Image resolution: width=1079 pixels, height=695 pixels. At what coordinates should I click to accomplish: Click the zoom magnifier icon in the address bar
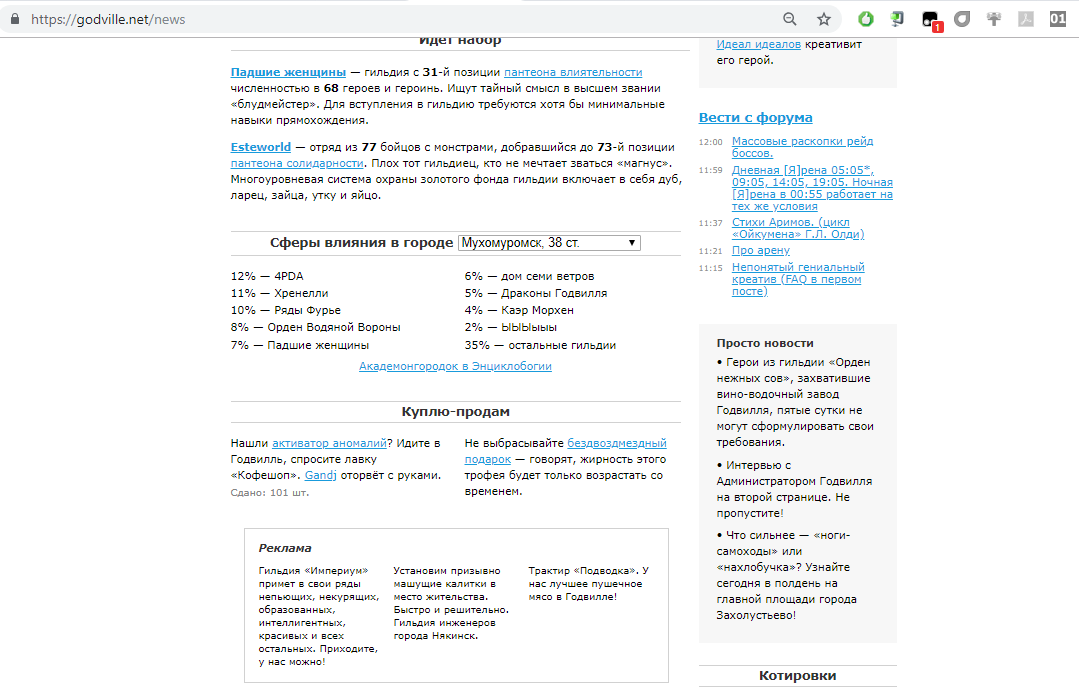(x=790, y=19)
